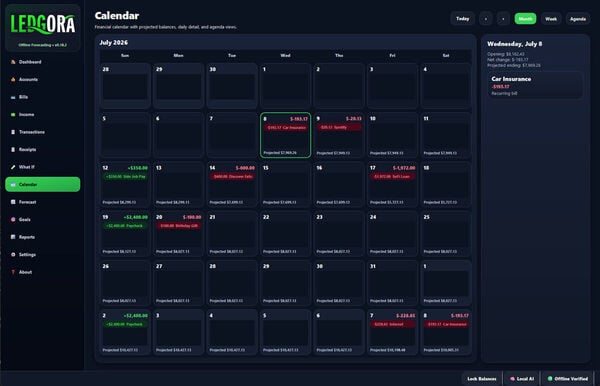
Task: Open the Reports chart icon
Action: pos(13,237)
